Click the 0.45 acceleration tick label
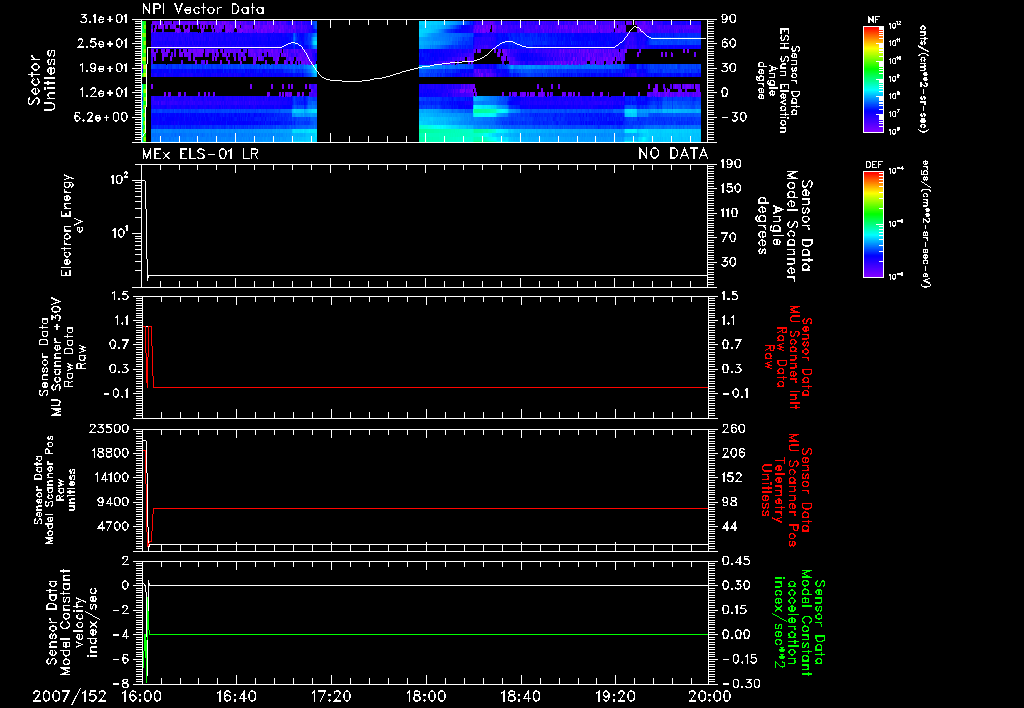1024x708 pixels. (736, 561)
